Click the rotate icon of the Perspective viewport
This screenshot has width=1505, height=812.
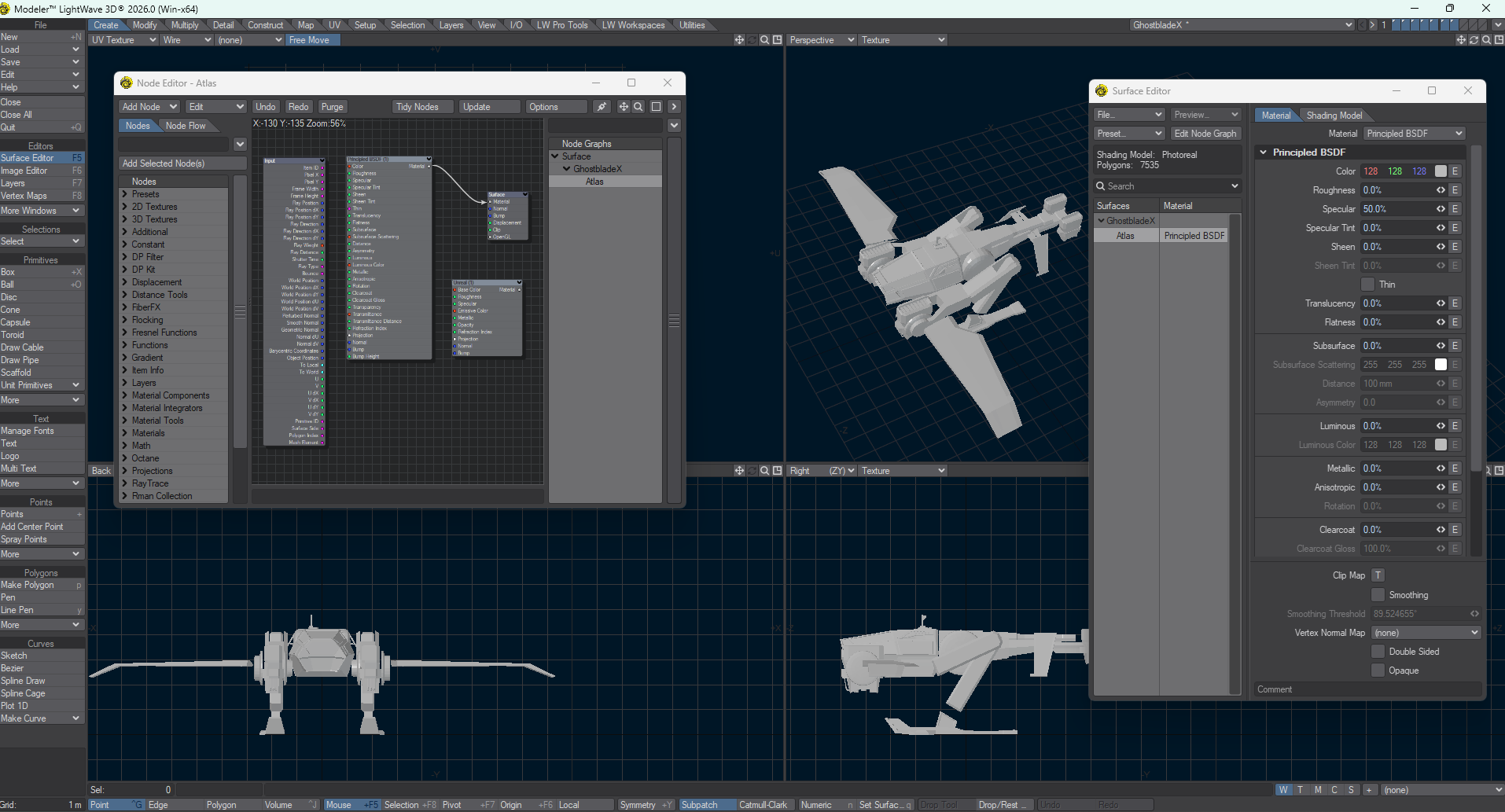1474,40
